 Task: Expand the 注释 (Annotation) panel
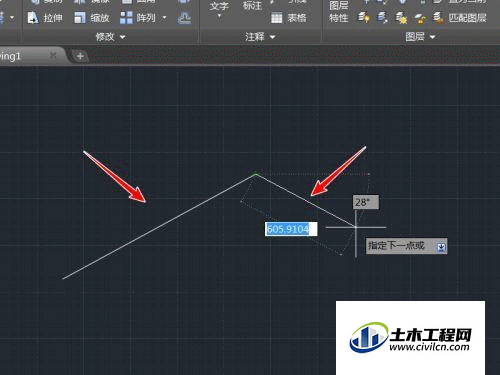[x=260, y=37]
